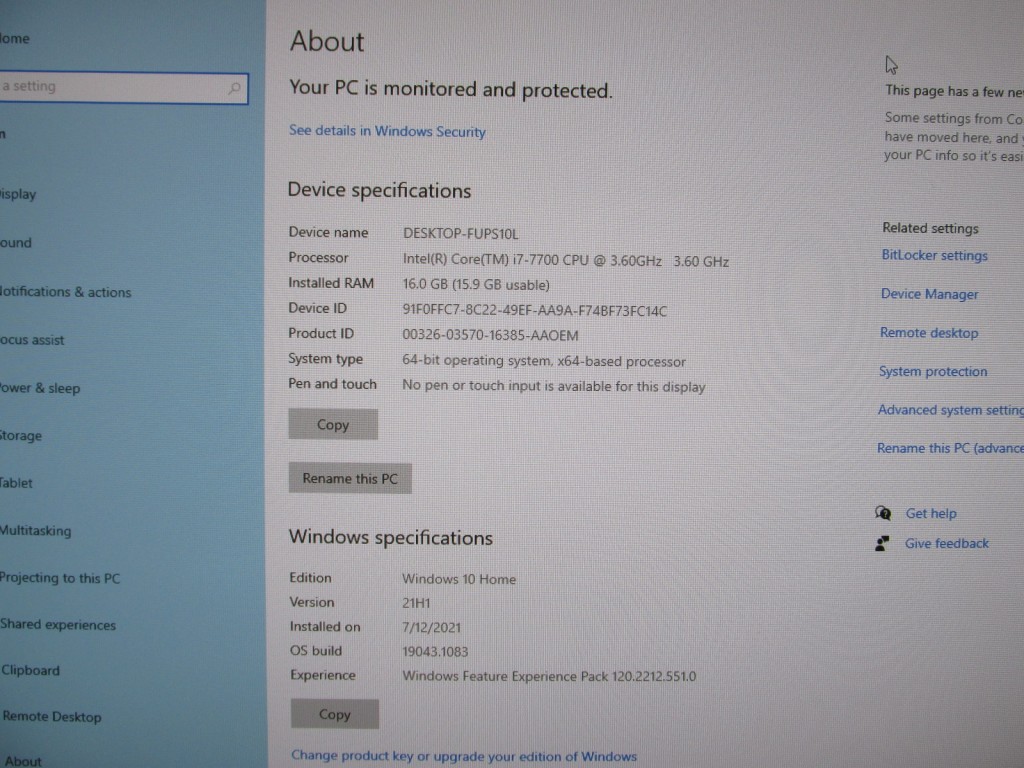Open Rename this PC (advanced) link
Screen dimensions: 1024x768
(x=950, y=448)
